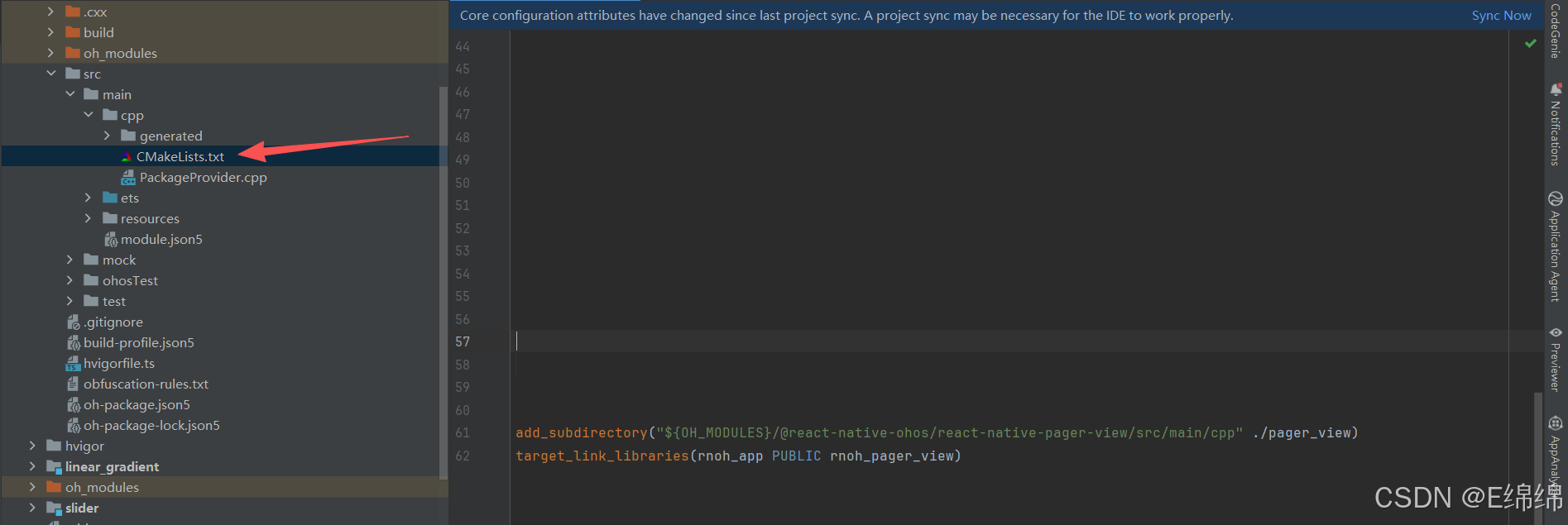The width and height of the screenshot is (1568, 525).
Task: Click the Notifications bell icon
Action: [x=1556, y=89]
